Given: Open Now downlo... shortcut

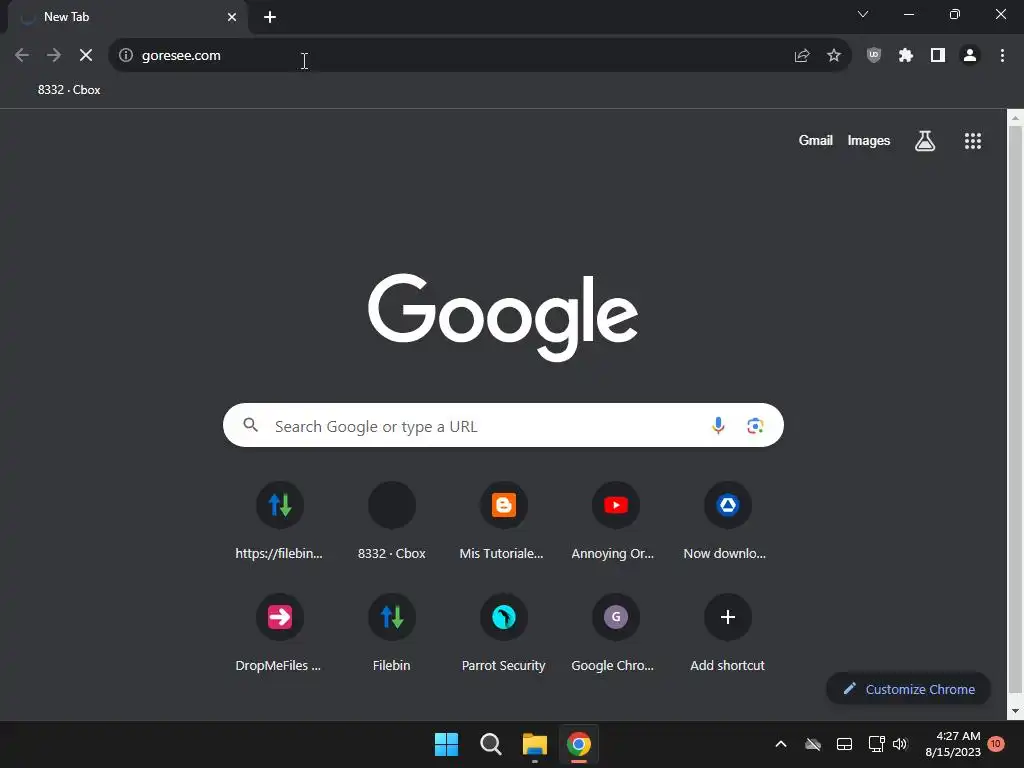Looking at the screenshot, I should [x=728, y=520].
